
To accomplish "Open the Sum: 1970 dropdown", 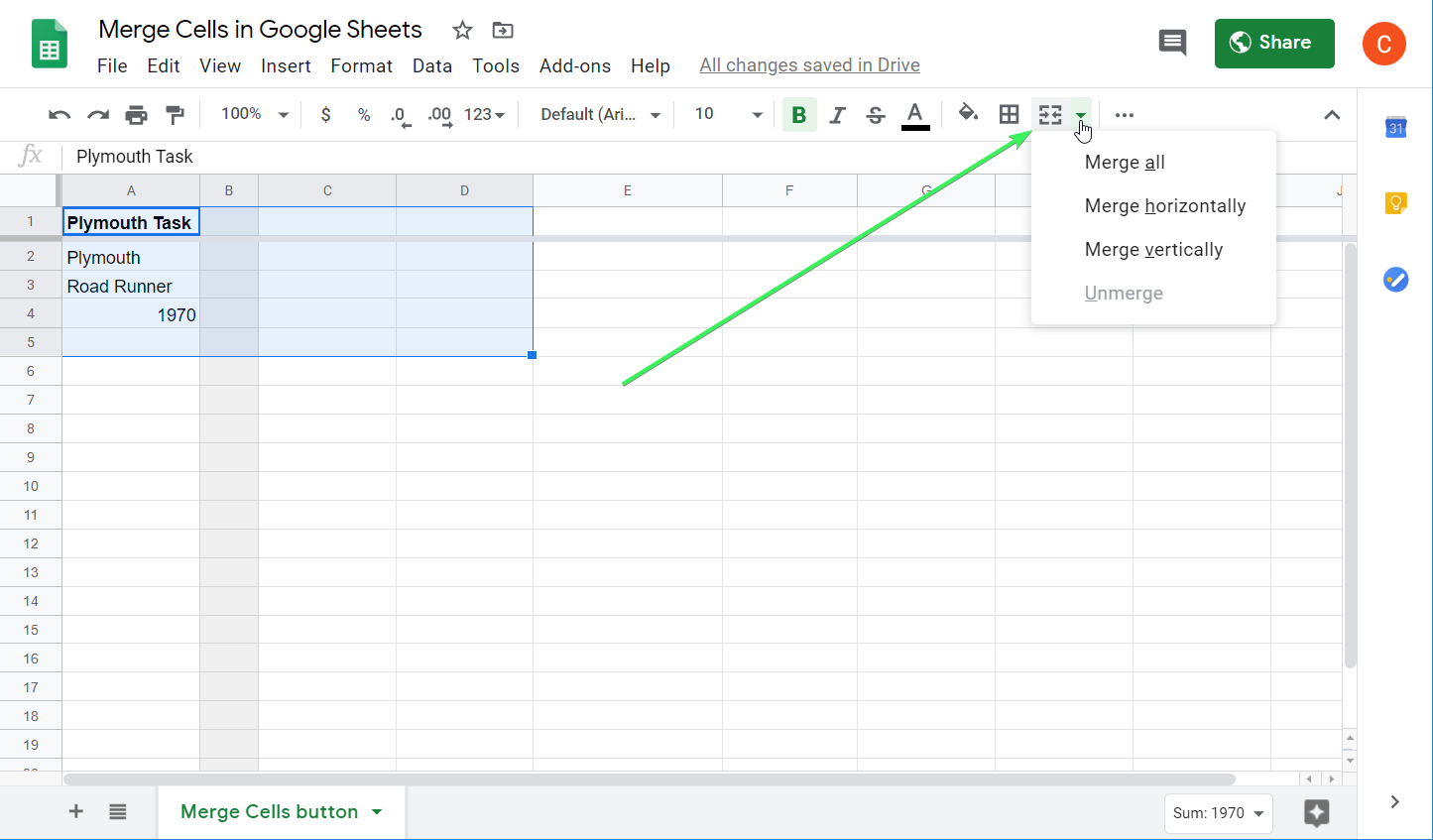I will (1218, 813).
